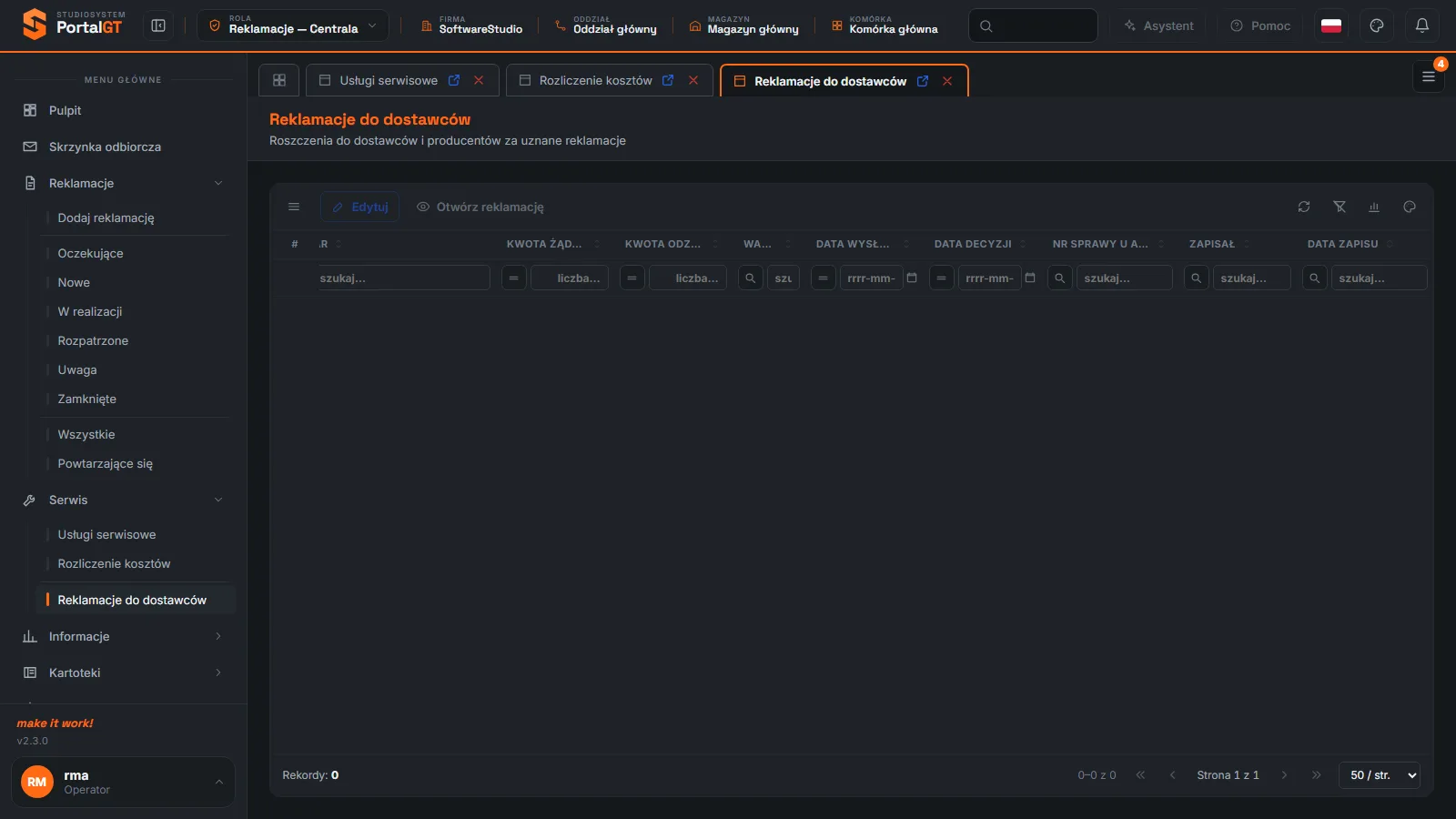Click Otwórz reklamację button

click(x=480, y=207)
